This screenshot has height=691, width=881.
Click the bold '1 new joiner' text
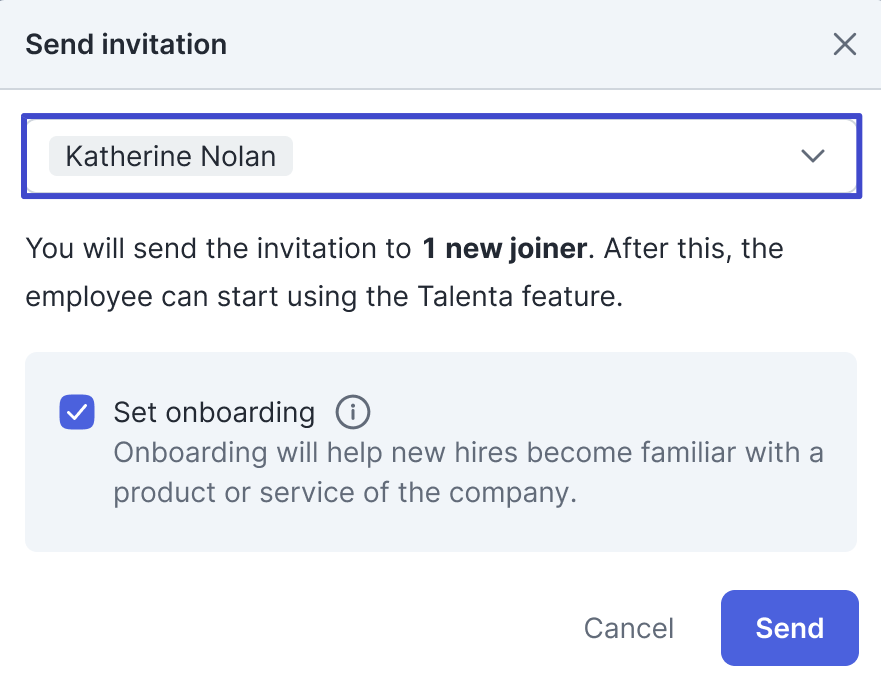(x=505, y=248)
